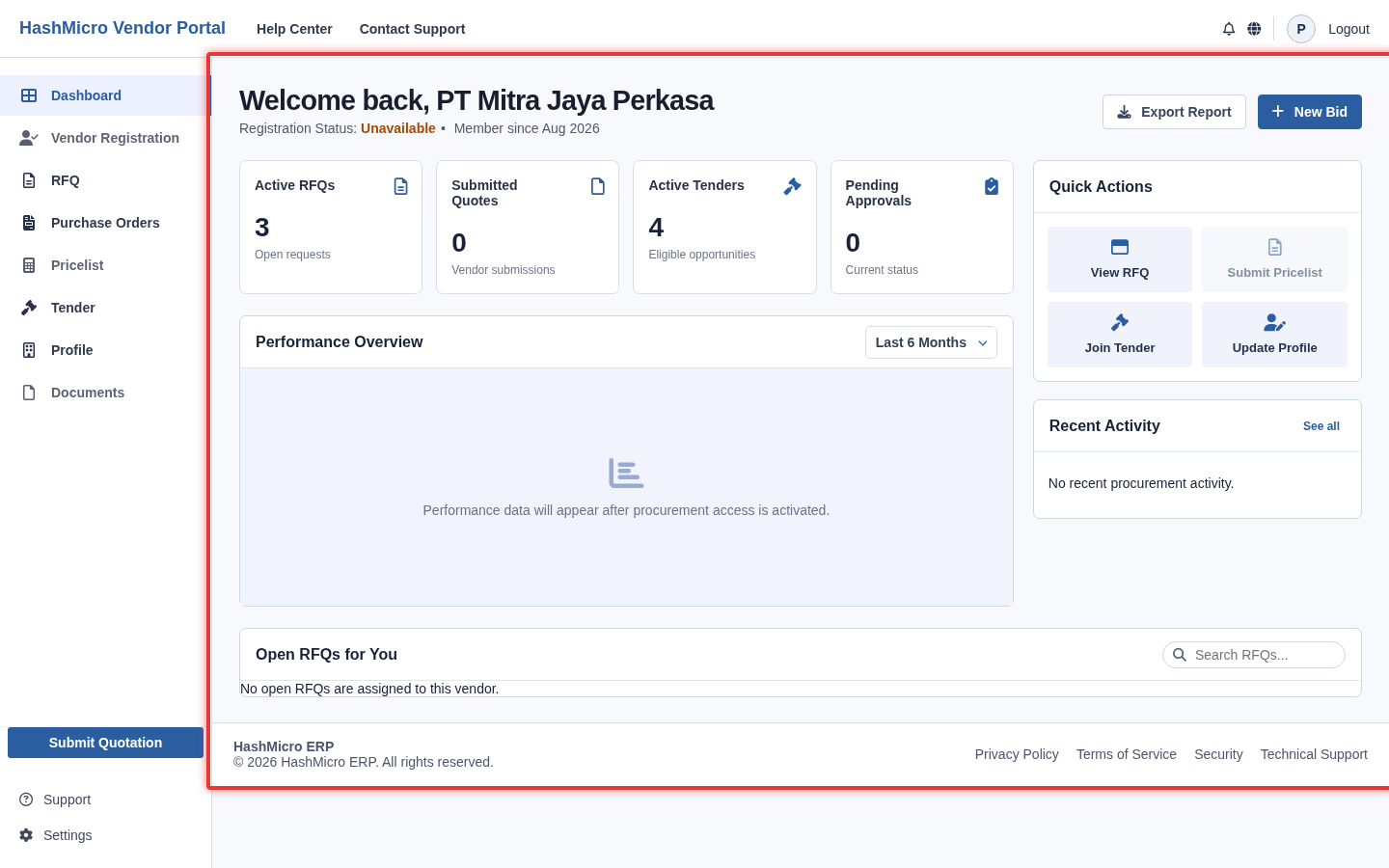Open the P user avatar
The width and height of the screenshot is (1389, 868).
click(x=1301, y=29)
